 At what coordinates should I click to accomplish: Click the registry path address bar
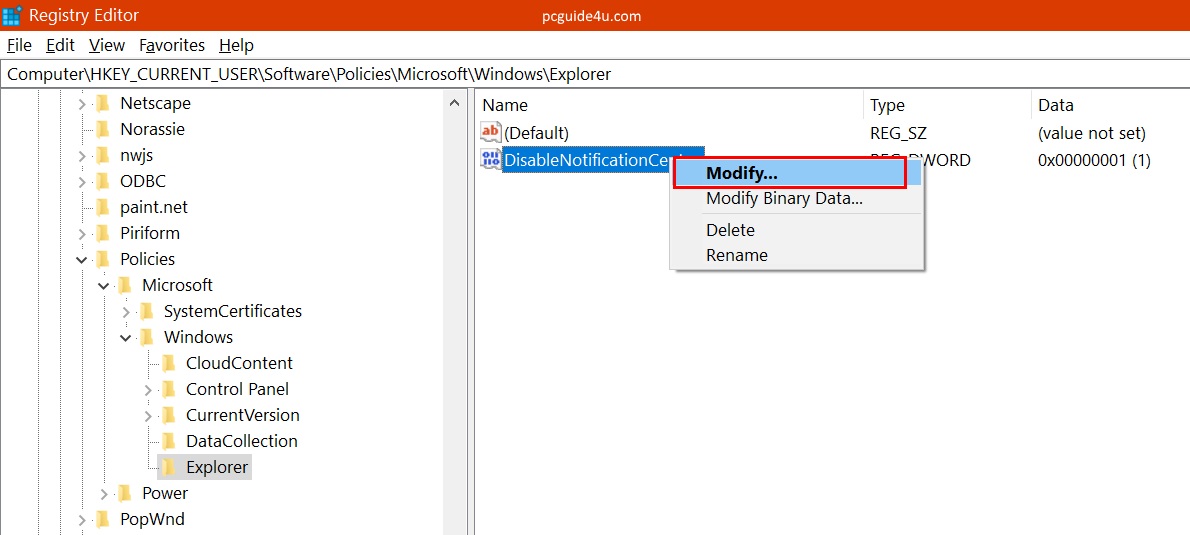pyautogui.click(x=595, y=74)
